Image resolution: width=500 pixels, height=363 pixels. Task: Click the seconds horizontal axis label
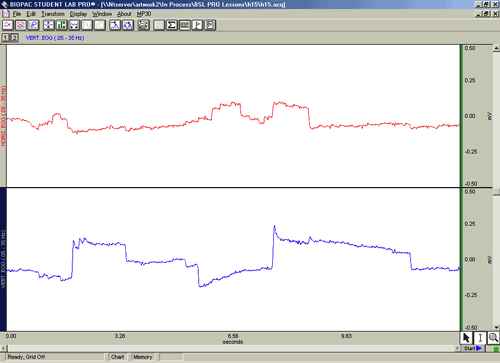coord(233,342)
